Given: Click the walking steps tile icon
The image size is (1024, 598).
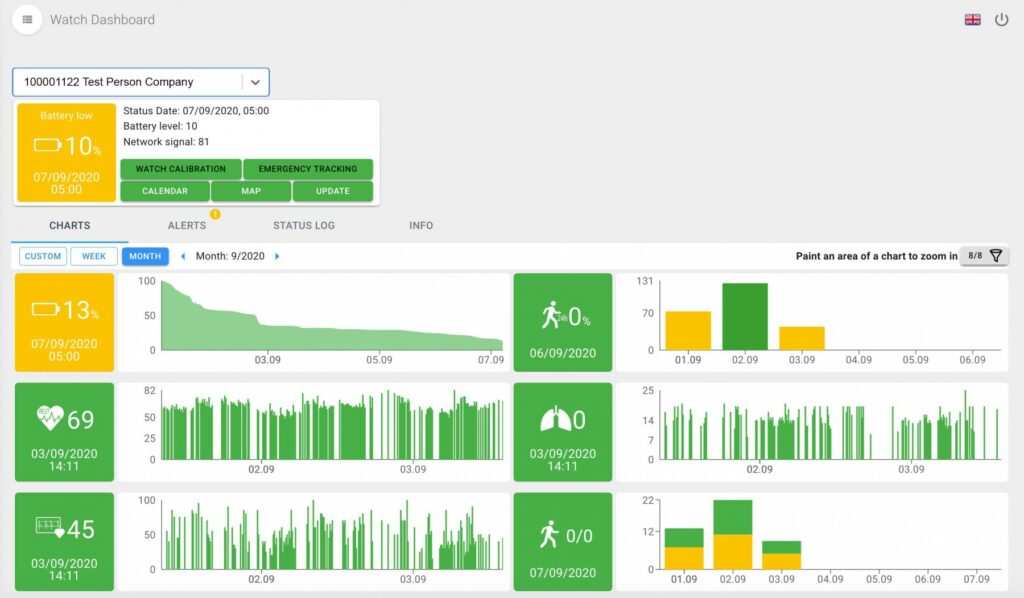Looking at the screenshot, I should [x=548, y=535].
